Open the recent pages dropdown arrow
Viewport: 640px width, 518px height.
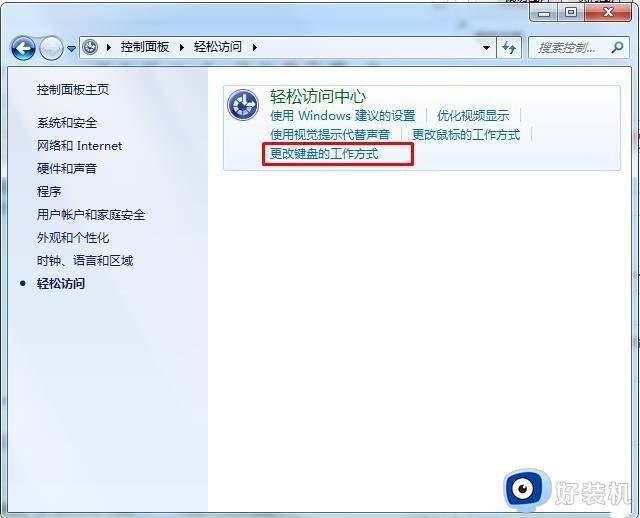pyautogui.click(x=71, y=49)
